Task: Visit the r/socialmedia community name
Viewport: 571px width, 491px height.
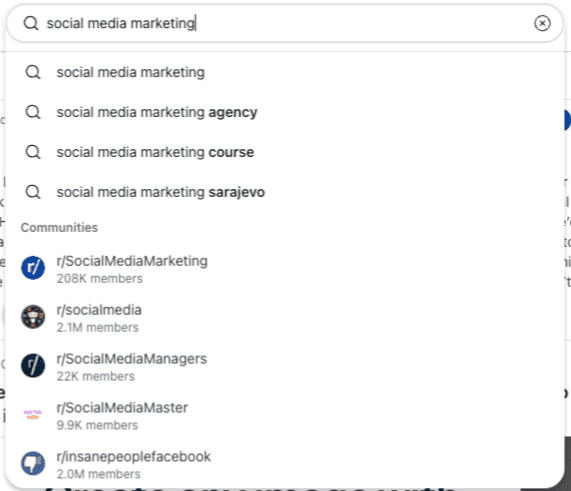Action: tap(99, 310)
